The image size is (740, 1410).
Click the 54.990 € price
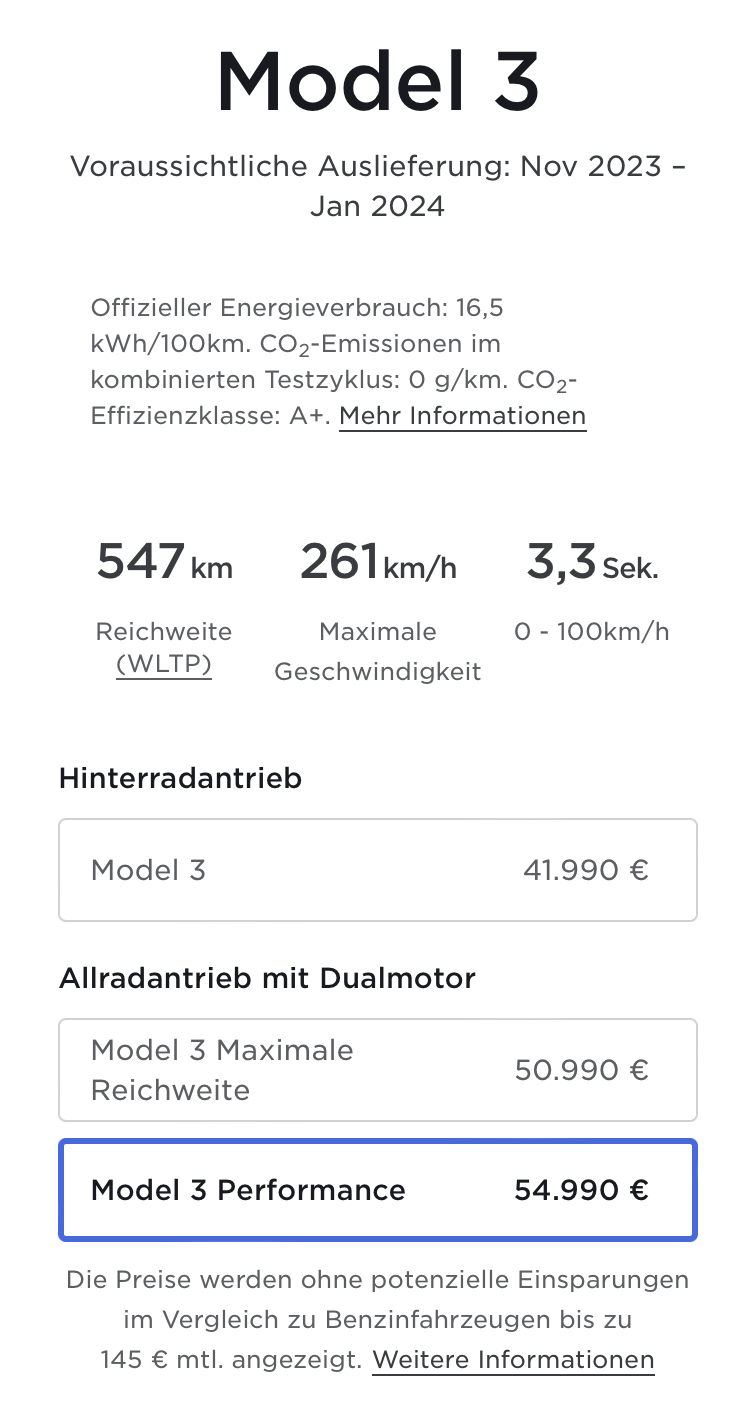[581, 1190]
